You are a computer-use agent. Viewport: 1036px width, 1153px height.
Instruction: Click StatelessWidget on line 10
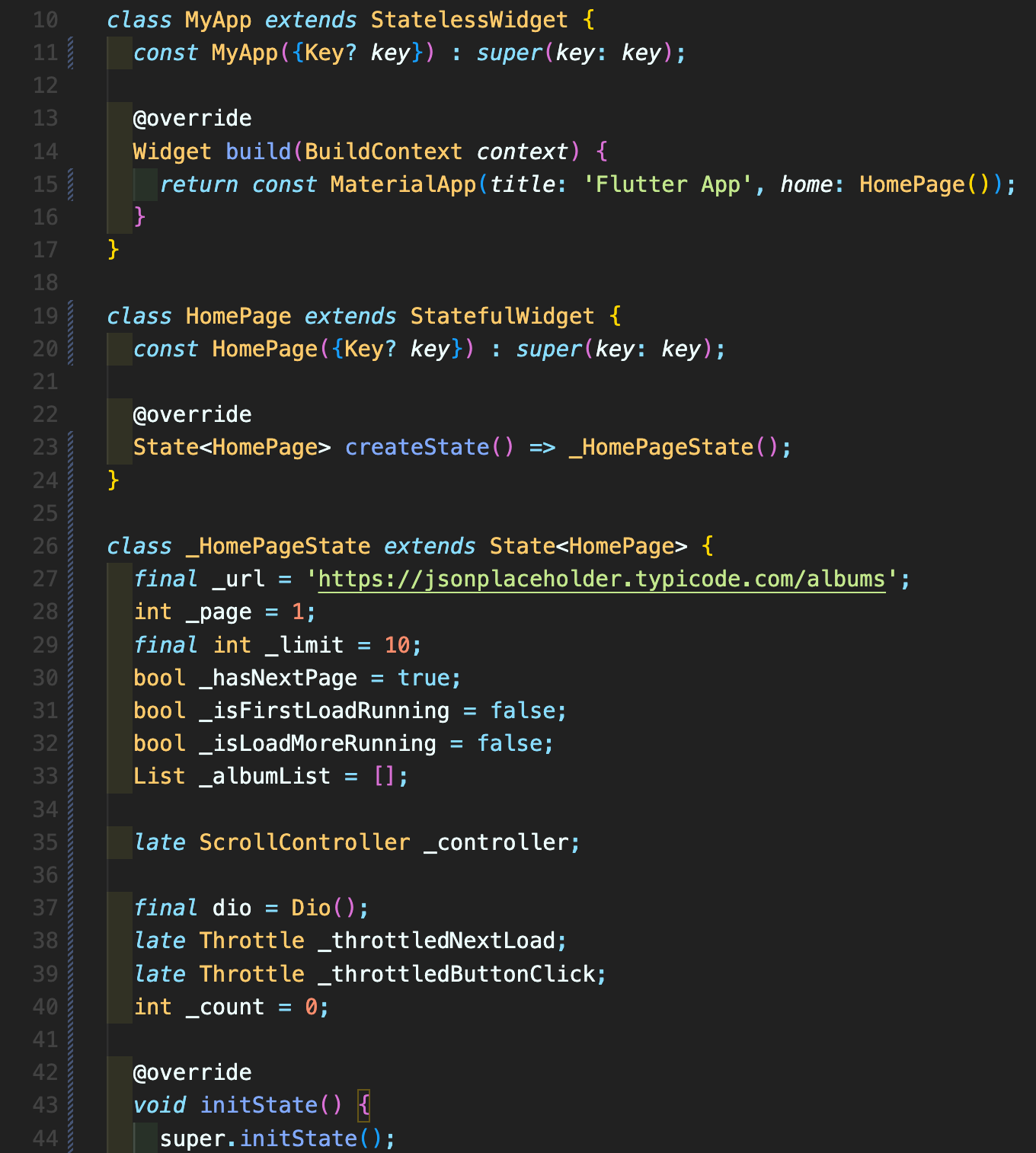click(469, 20)
